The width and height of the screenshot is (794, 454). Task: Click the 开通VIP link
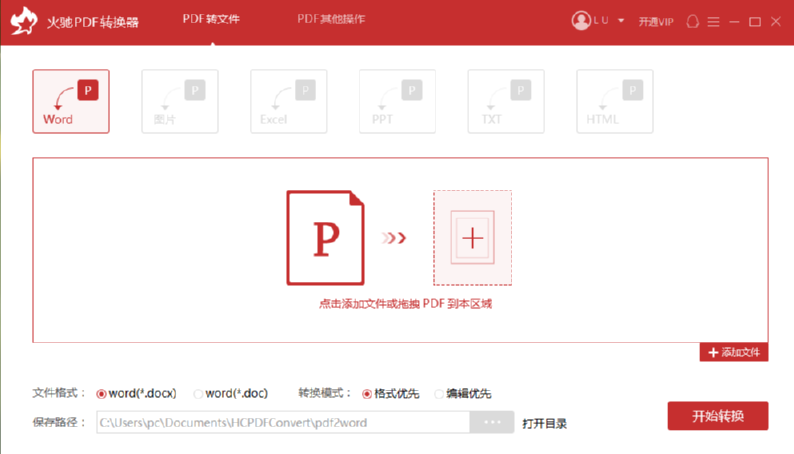[656, 22]
